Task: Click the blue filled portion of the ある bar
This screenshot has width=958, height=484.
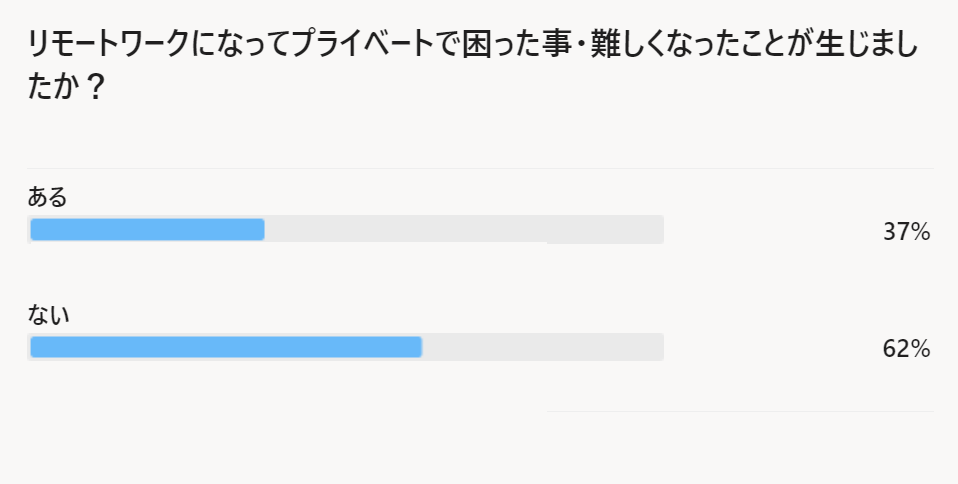Action: [x=147, y=230]
